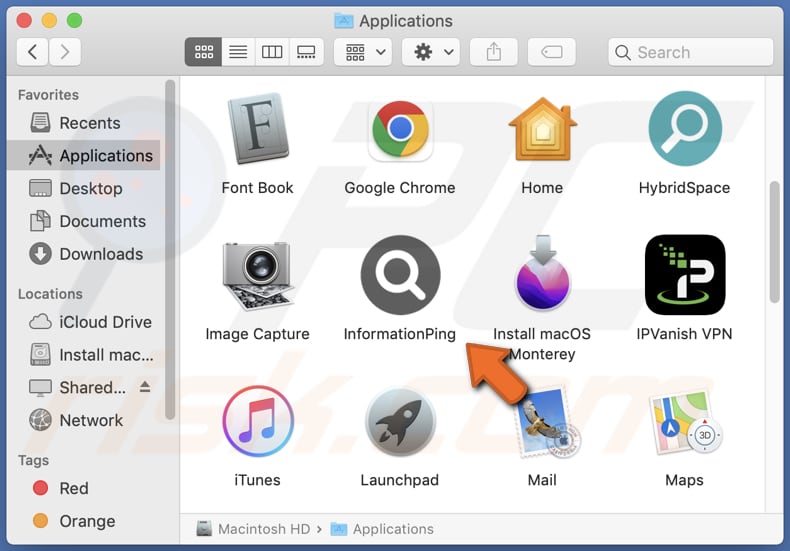Select the IPVanish VPN app icon
This screenshot has width=790, height=551.
point(685,275)
